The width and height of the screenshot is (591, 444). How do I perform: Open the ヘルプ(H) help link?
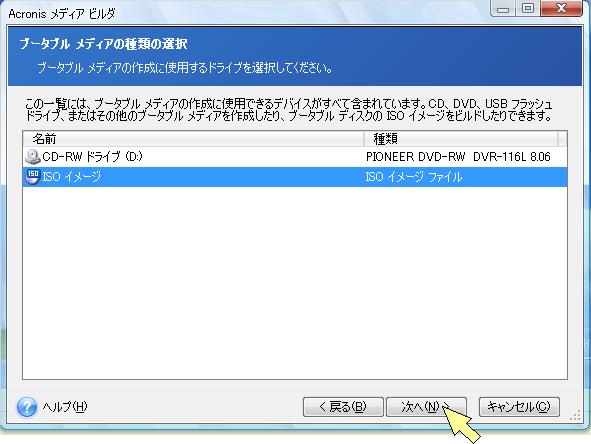click(x=65, y=407)
